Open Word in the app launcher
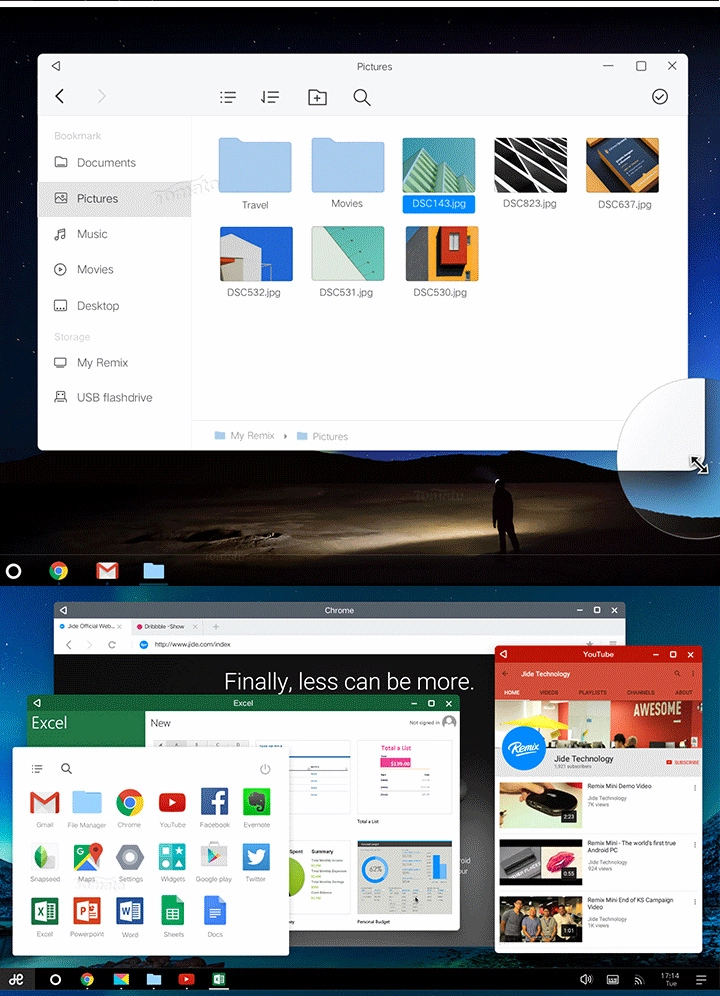This screenshot has height=996, width=720. pos(130,917)
